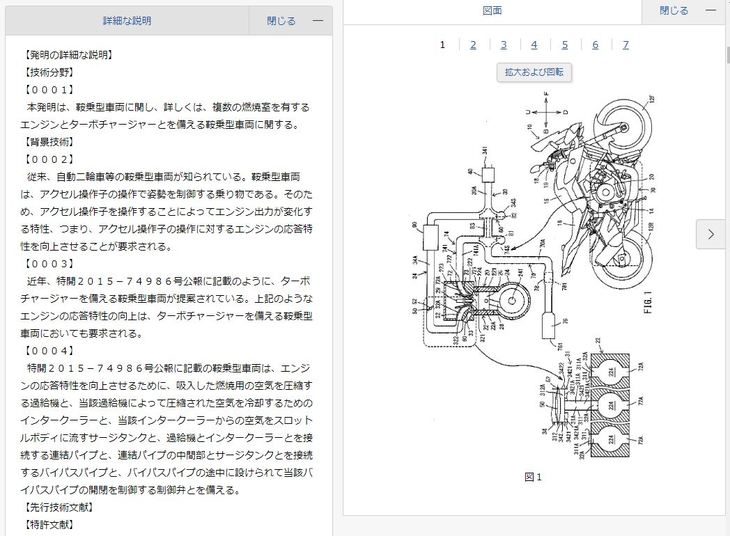Select paragraph number 【0002】
The image size is (730, 536).
[48, 159]
